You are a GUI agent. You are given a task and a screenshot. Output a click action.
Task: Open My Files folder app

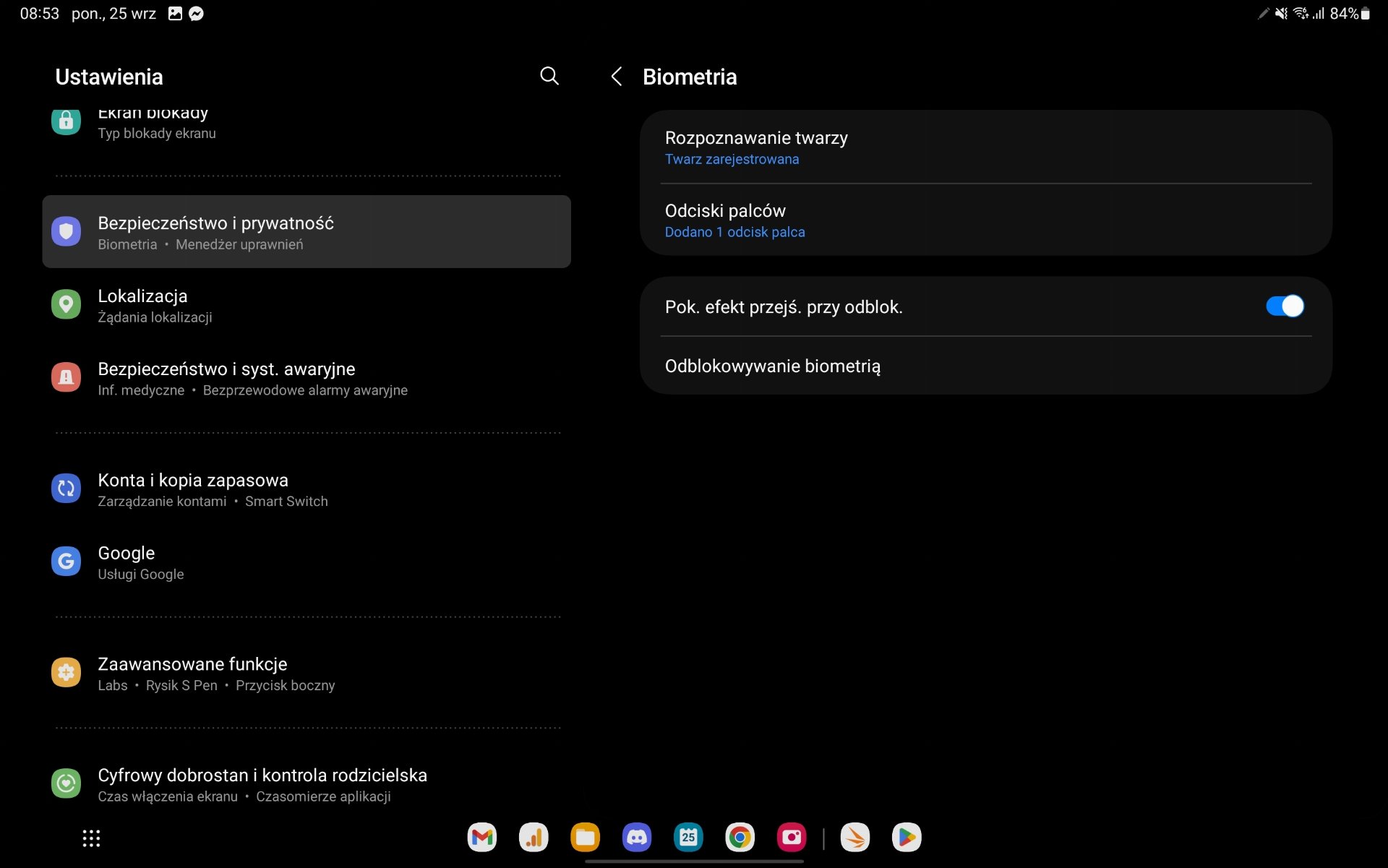[586, 838]
